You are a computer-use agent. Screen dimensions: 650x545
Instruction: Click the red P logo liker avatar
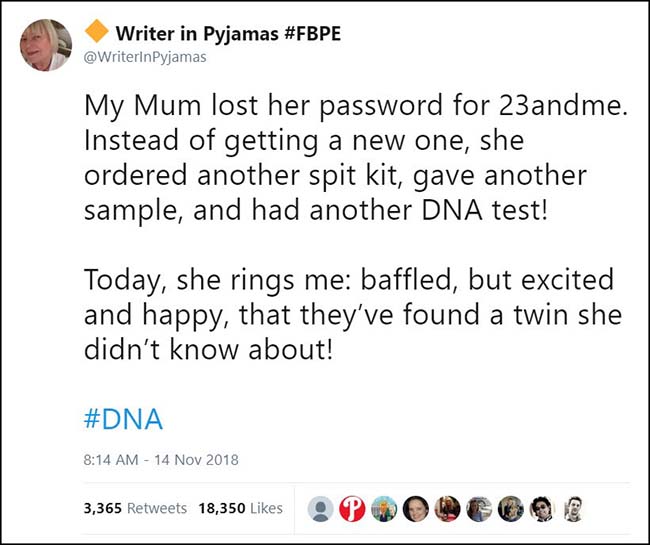tap(352, 508)
